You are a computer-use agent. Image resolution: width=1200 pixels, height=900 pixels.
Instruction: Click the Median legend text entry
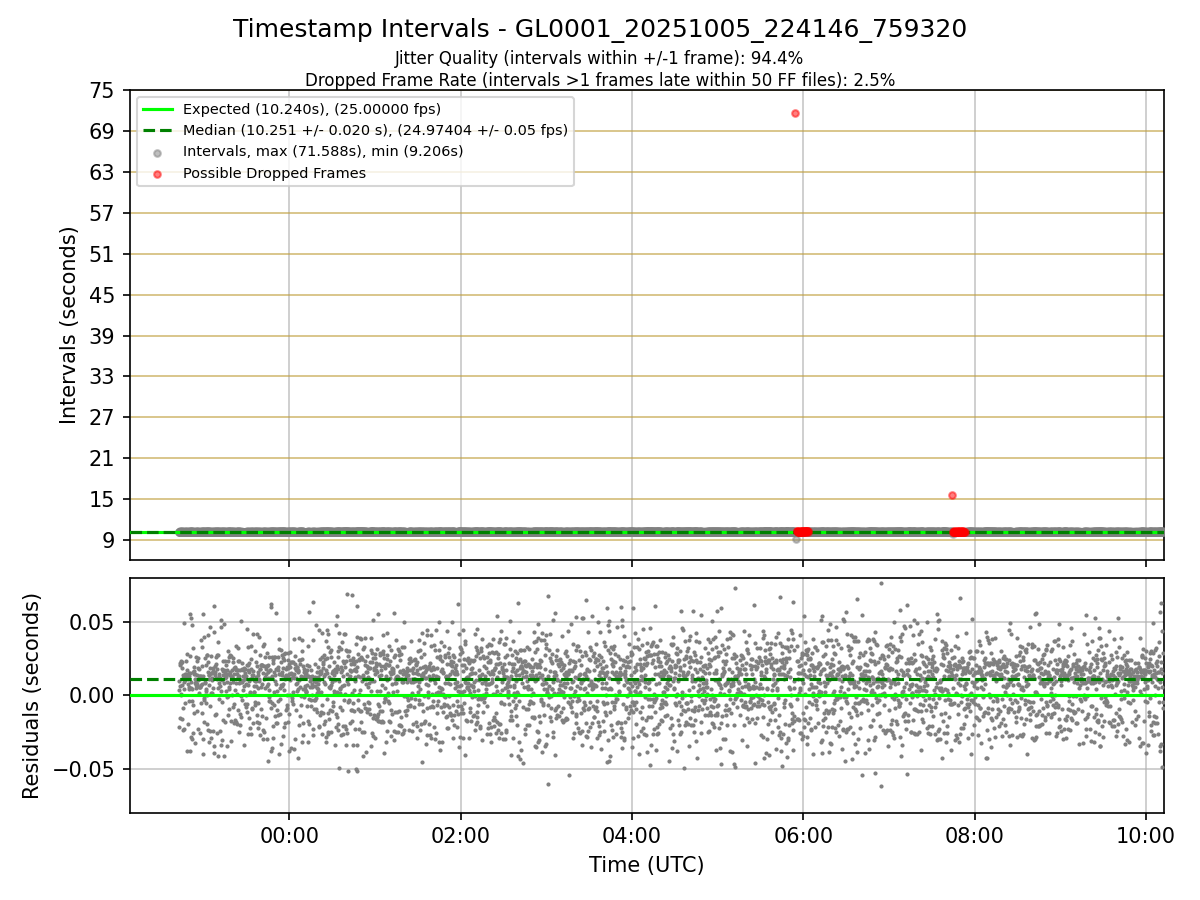pyautogui.click(x=375, y=130)
